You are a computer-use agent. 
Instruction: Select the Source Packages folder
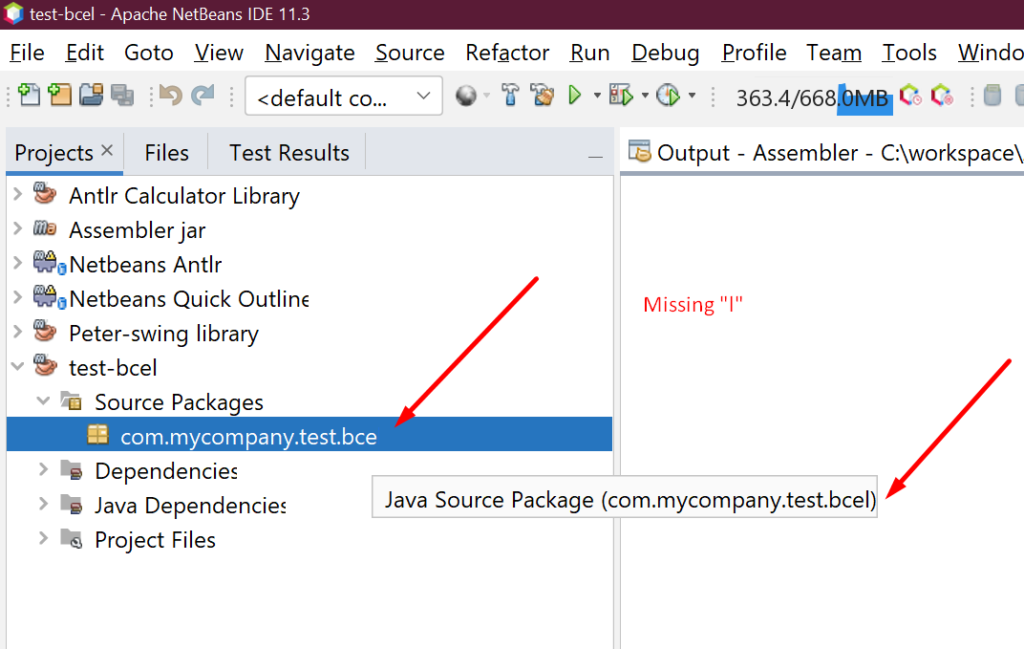click(x=179, y=402)
